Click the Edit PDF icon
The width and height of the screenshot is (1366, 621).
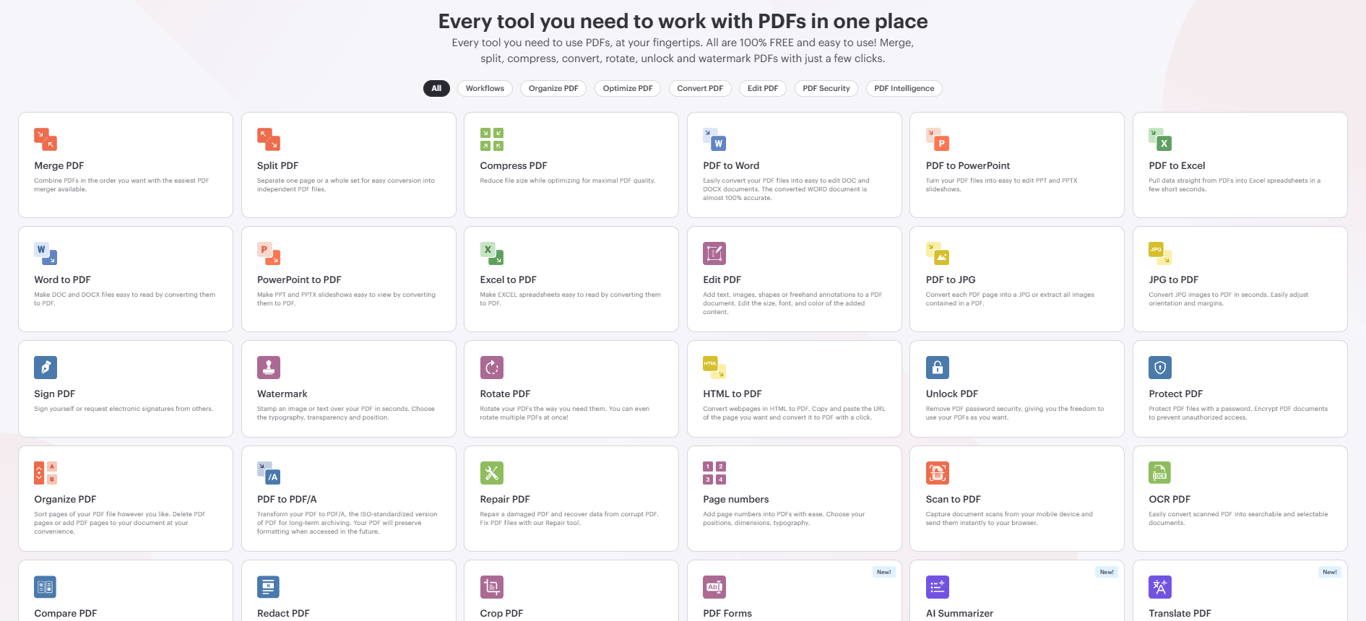coord(714,253)
